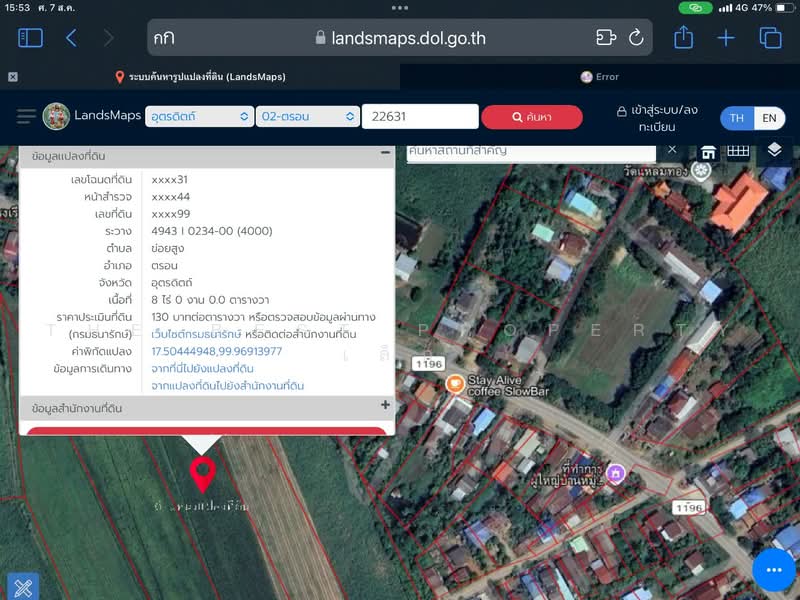Select the temple marker วัดแหลมทอง
This screenshot has height=600, width=800.
(x=701, y=170)
